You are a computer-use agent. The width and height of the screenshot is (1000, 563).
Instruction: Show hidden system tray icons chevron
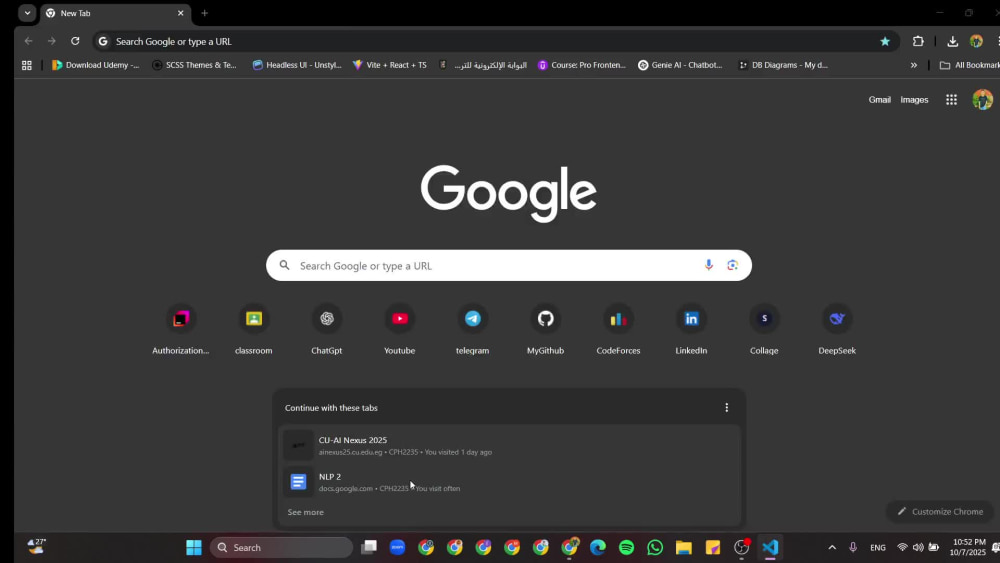[x=832, y=547]
